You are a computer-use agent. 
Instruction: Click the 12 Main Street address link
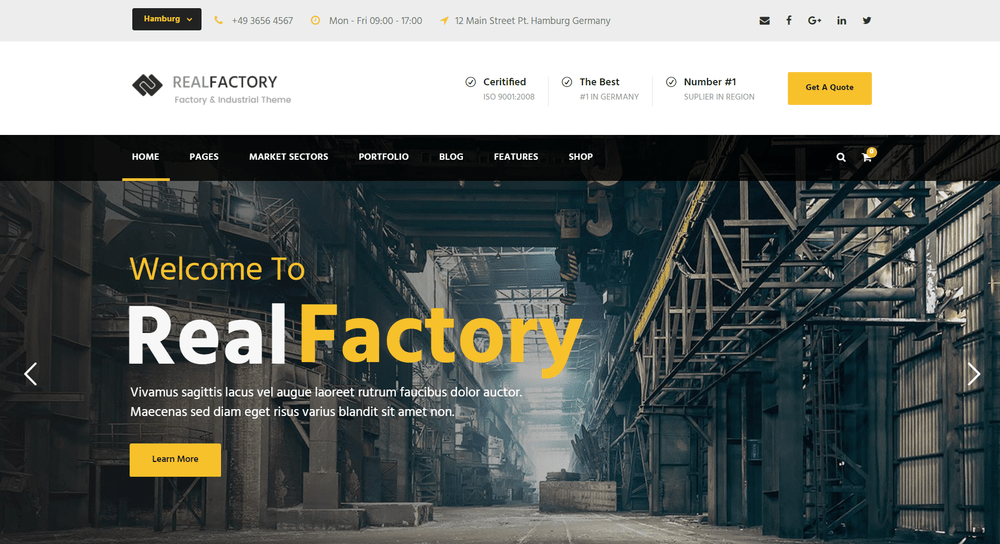533,20
